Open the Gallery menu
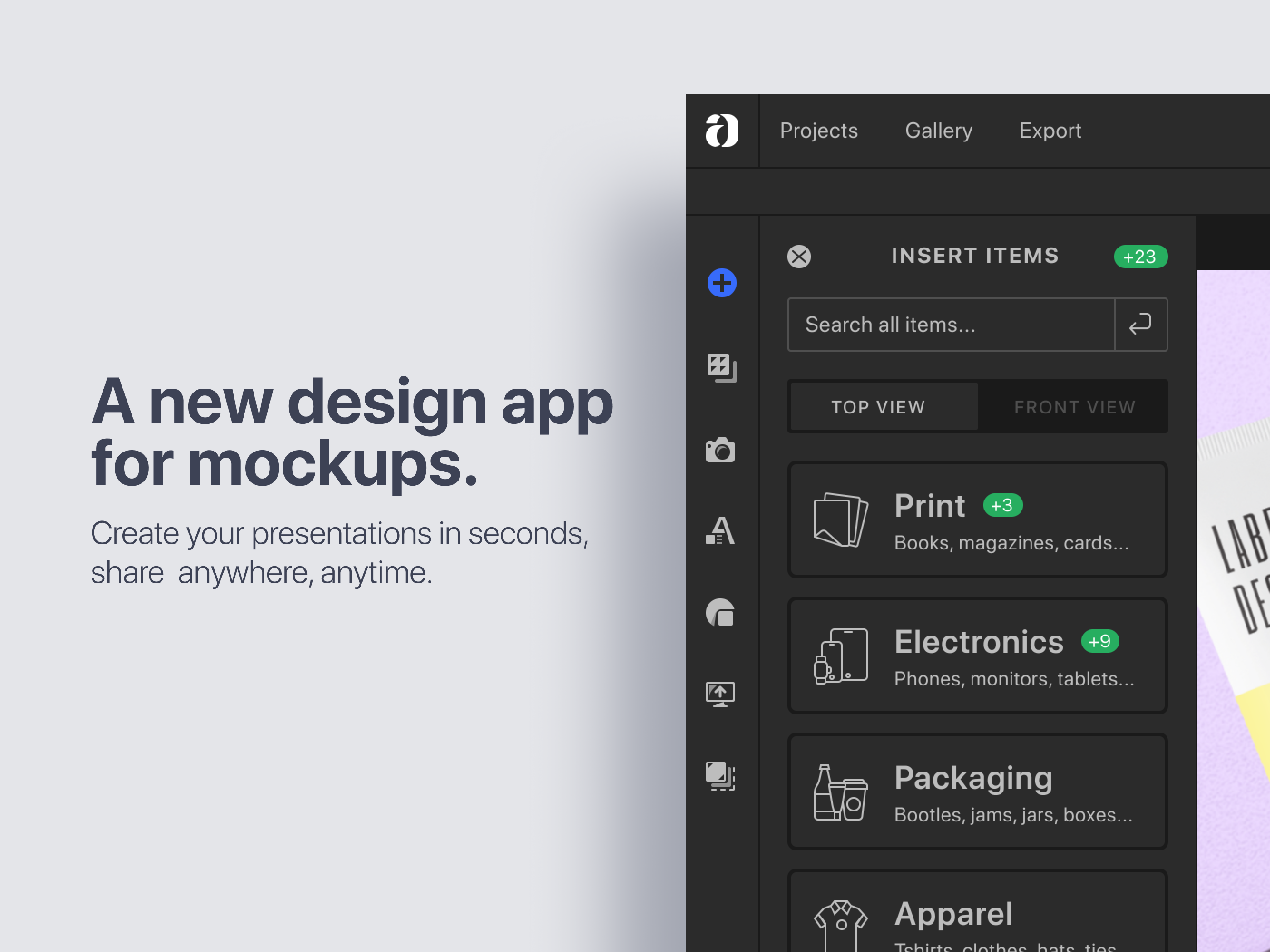 (x=938, y=131)
